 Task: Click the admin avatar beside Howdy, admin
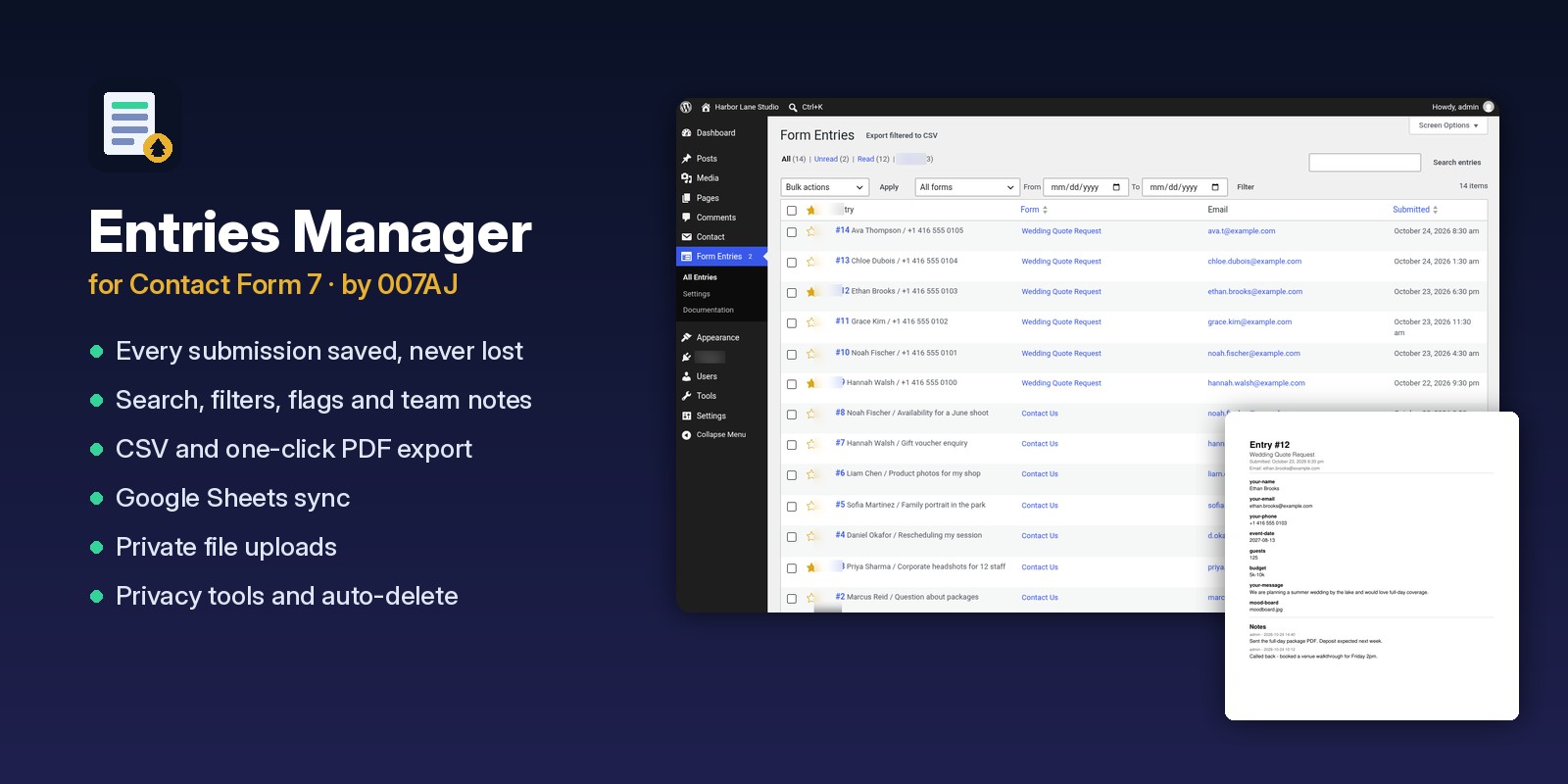(x=1489, y=107)
